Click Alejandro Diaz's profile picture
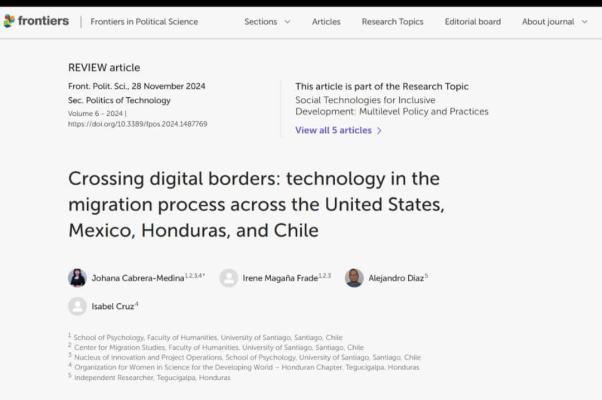Screen dimensions: 602x400 click(354, 278)
